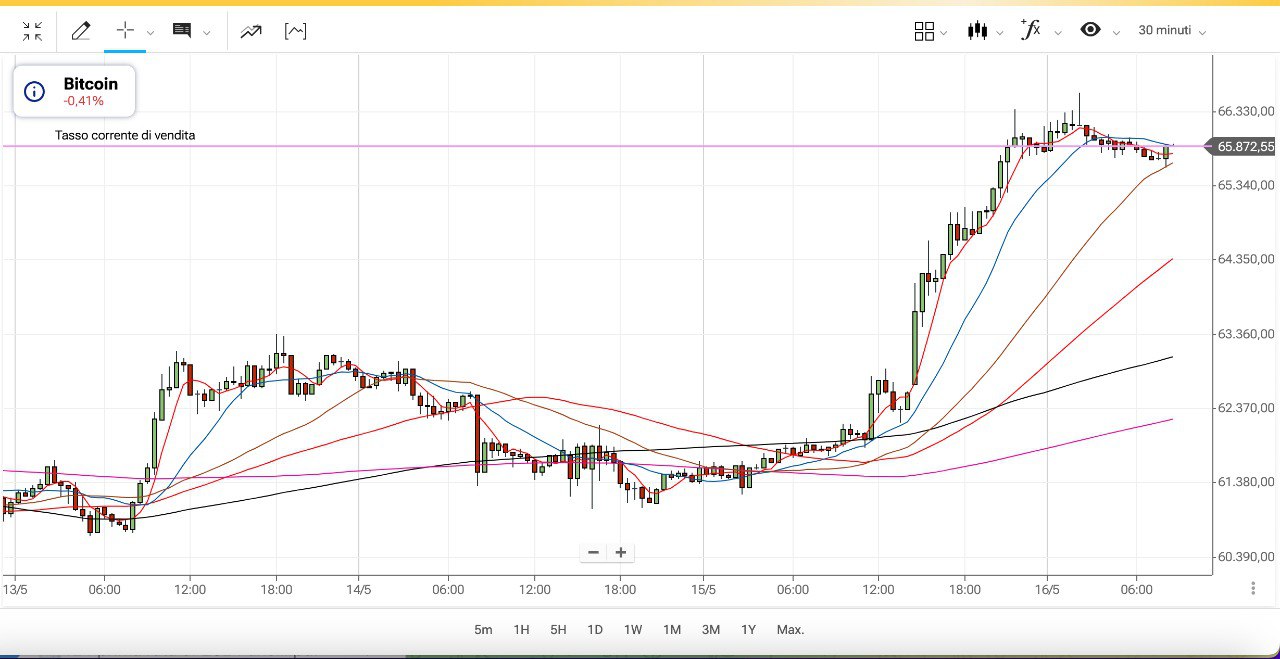Screen dimensions: 1280x659
Task: Expand the comment tool dropdown arrow
Action: click(x=207, y=33)
